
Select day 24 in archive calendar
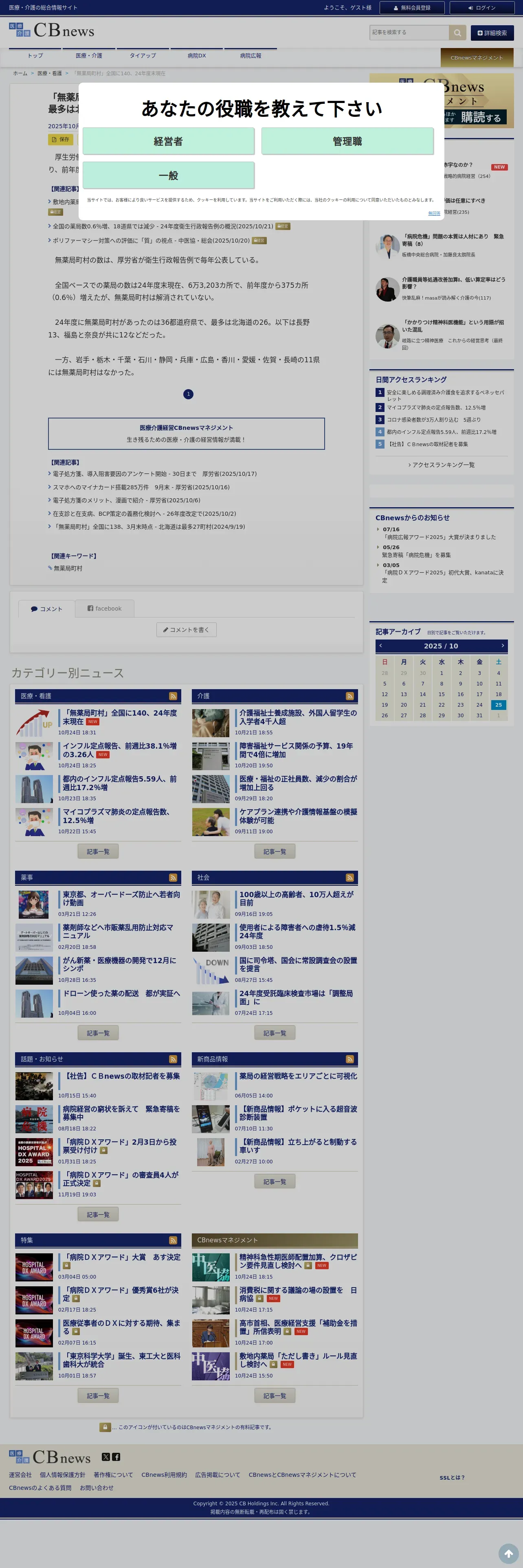pyautogui.click(x=479, y=705)
